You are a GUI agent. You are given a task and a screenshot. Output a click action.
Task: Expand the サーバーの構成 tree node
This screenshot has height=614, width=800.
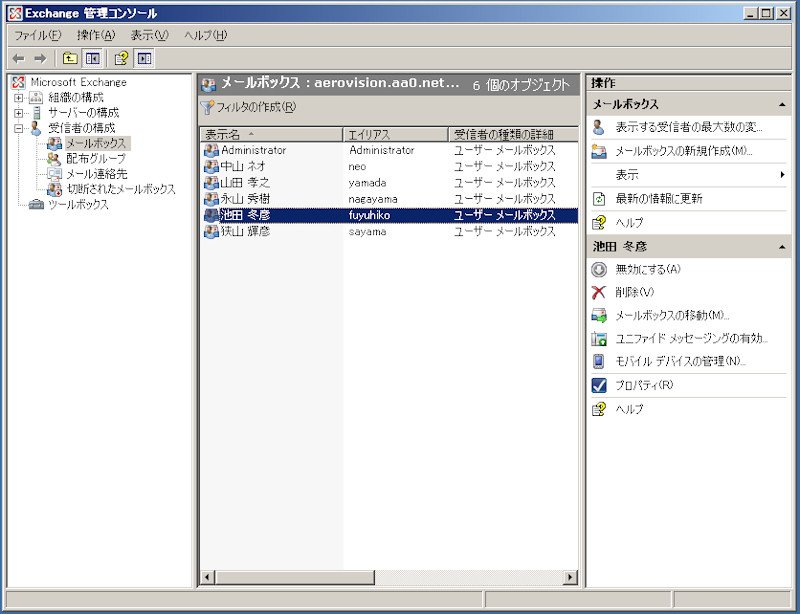click(19, 113)
